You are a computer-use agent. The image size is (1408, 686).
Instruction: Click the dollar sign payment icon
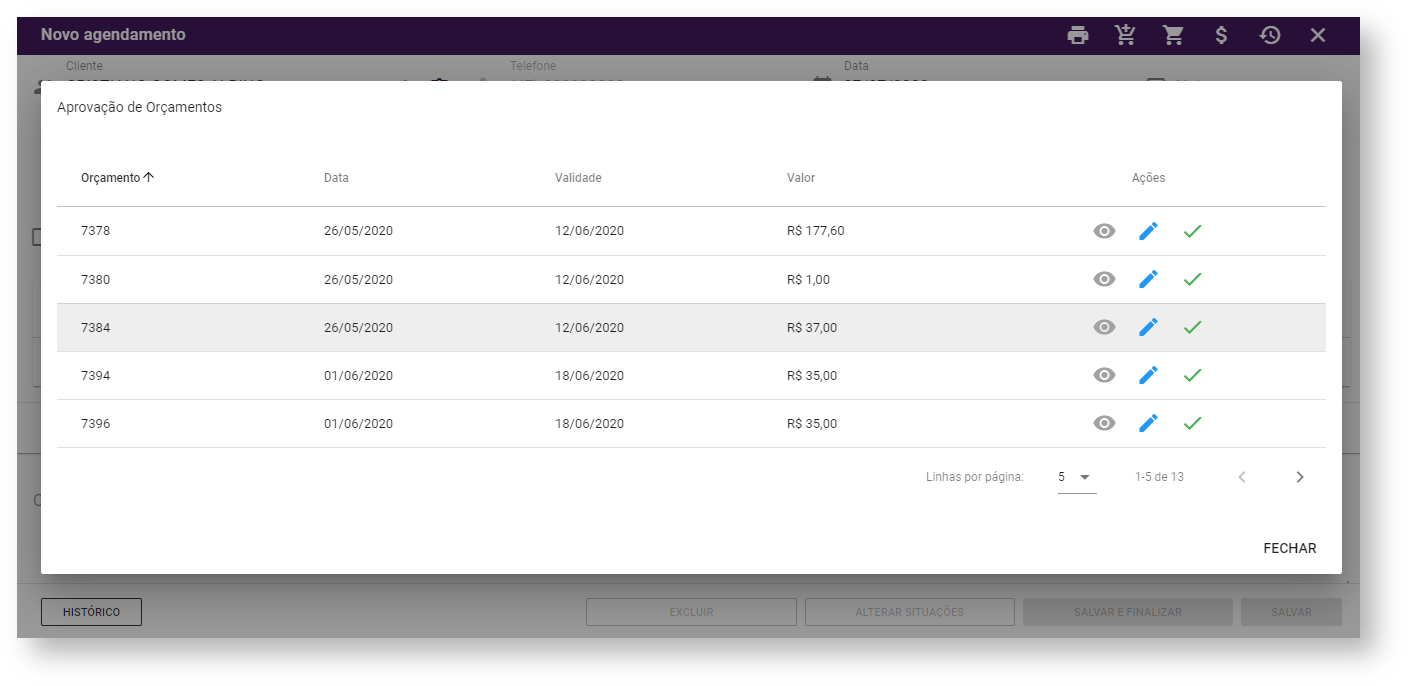(1221, 35)
